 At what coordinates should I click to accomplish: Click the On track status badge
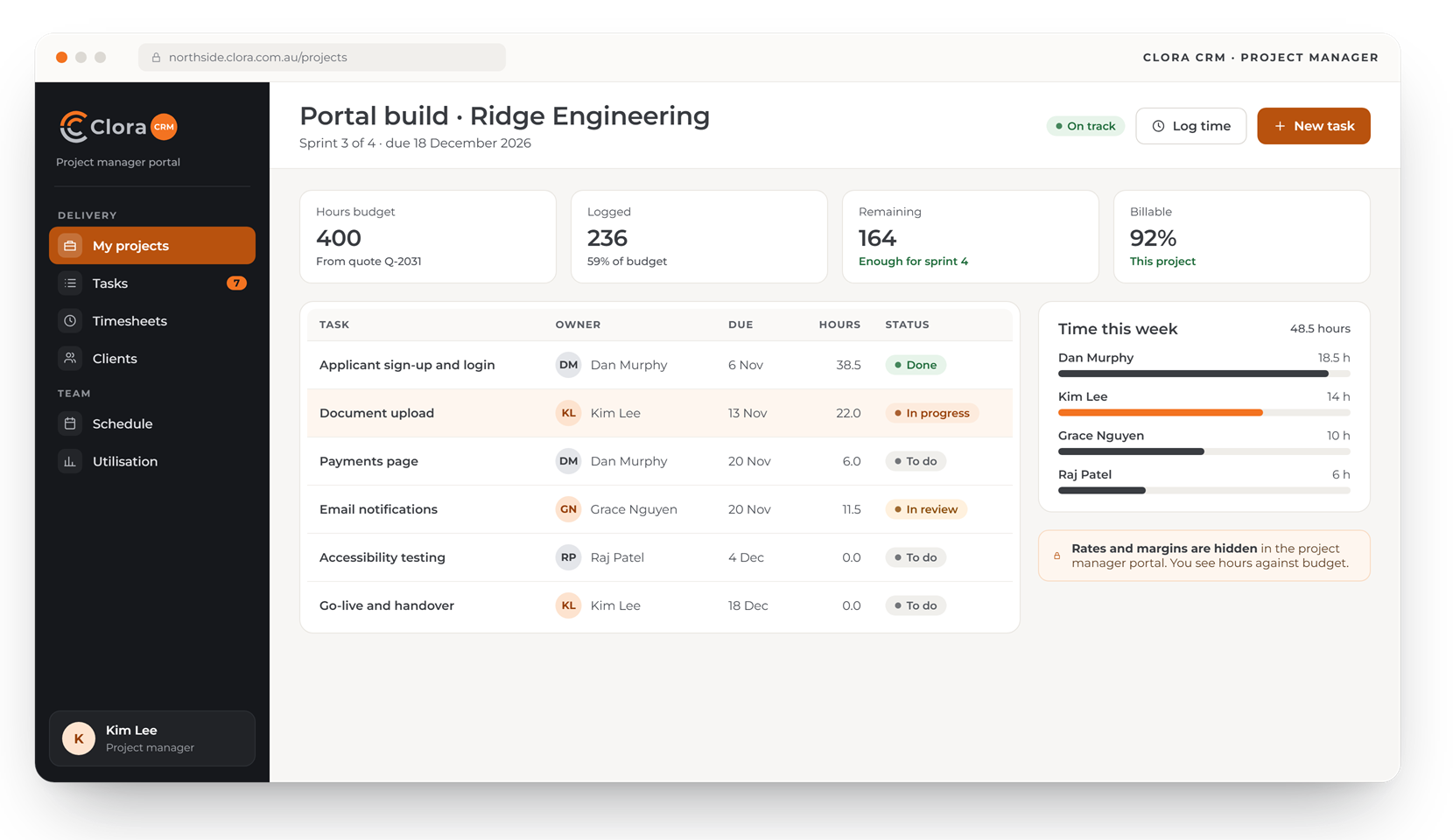tap(1085, 126)
